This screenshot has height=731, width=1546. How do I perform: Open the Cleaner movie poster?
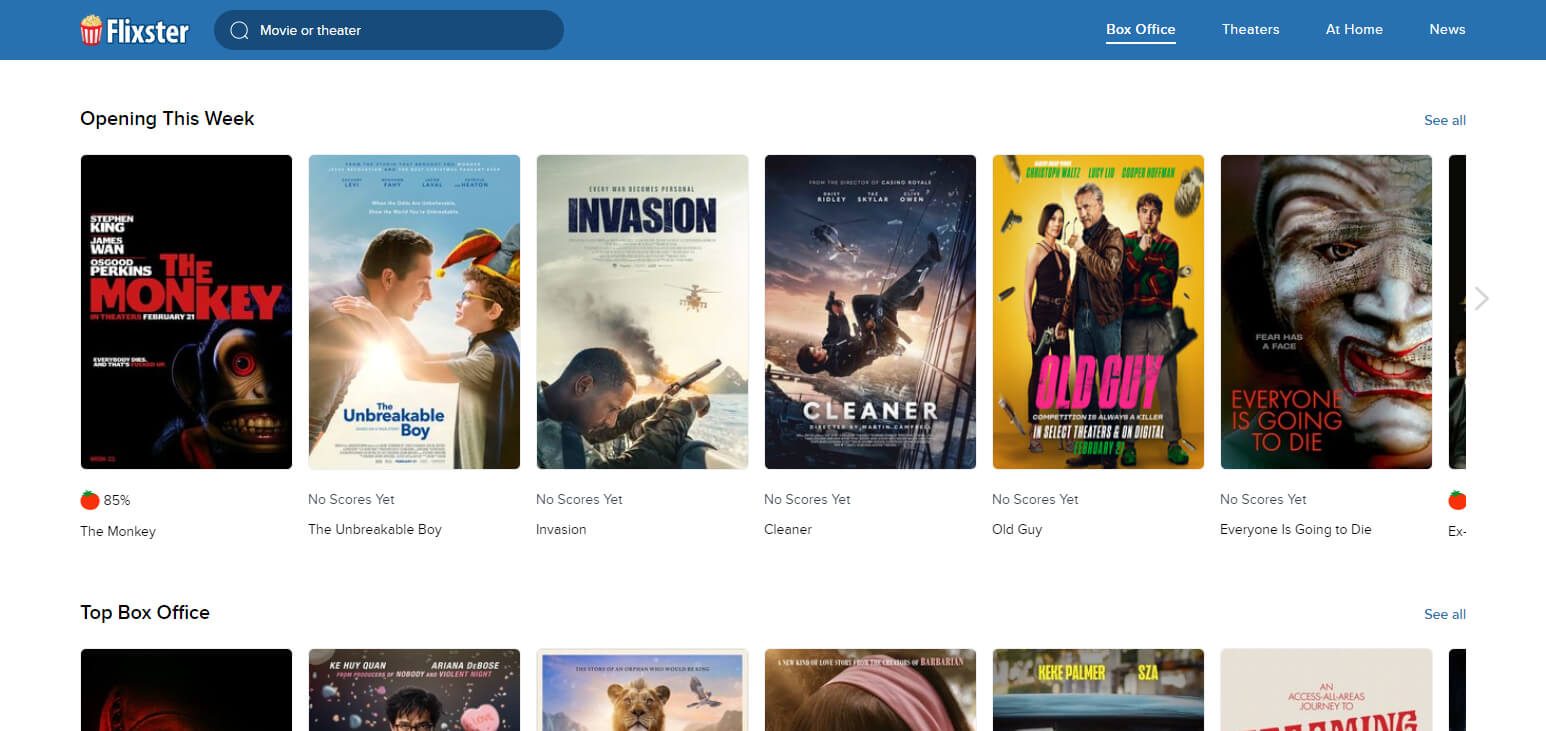[x=870, y=312]
